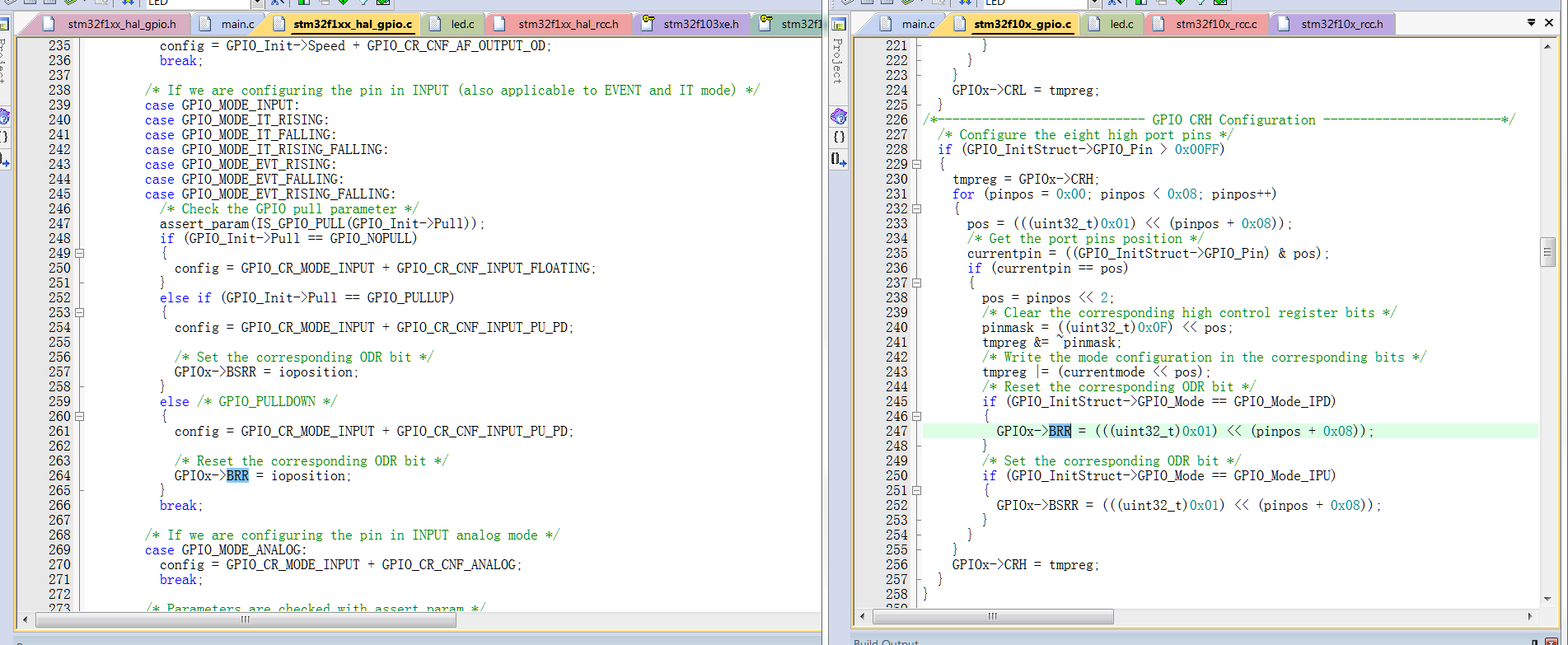Collapse code block at line 249, left window
This screenshot has height=645, width=1568.
point(80,254)
